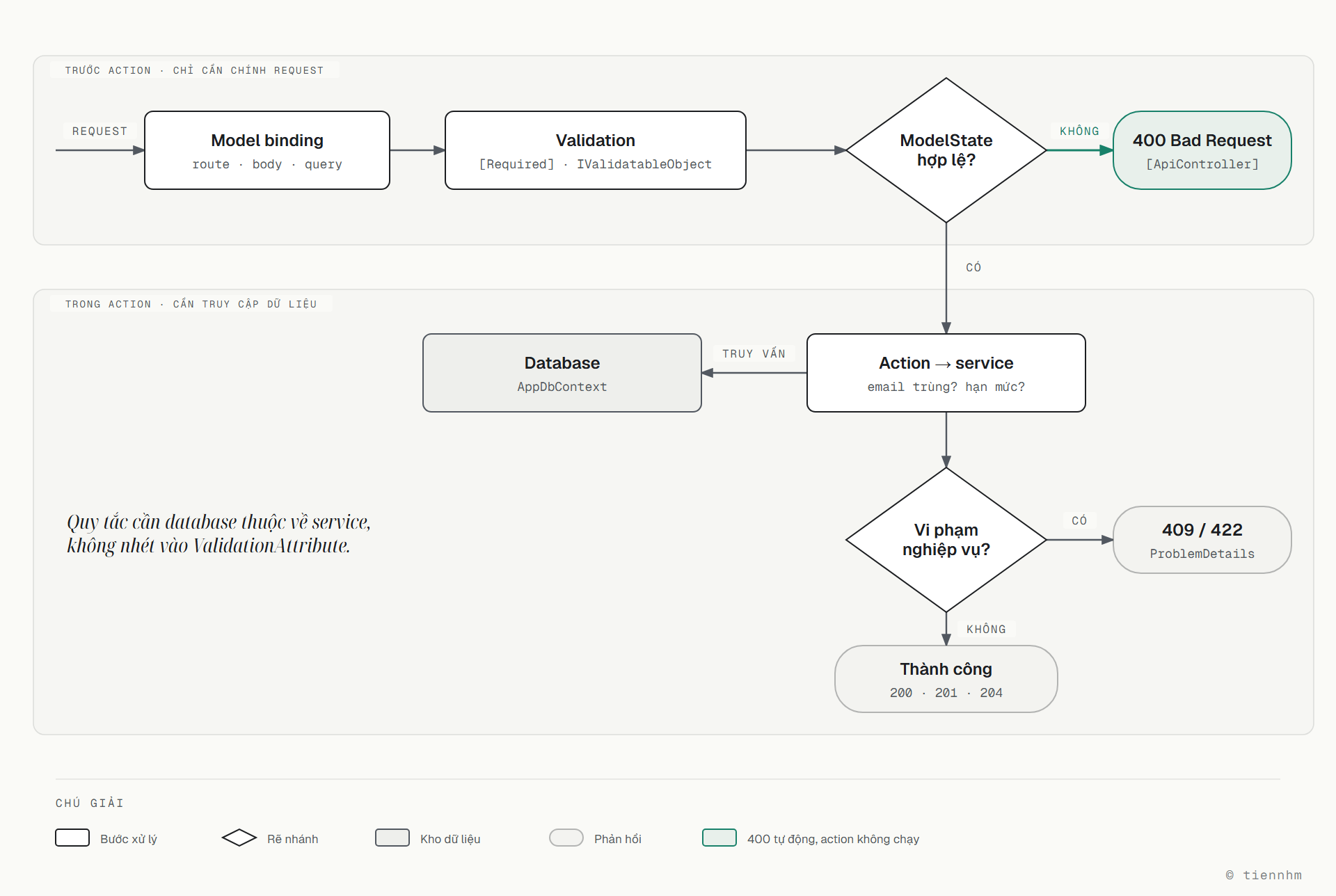Select the Validation step box
Image resolution: width=1336 pixels, height=896 pixels.
click(596, 150)
